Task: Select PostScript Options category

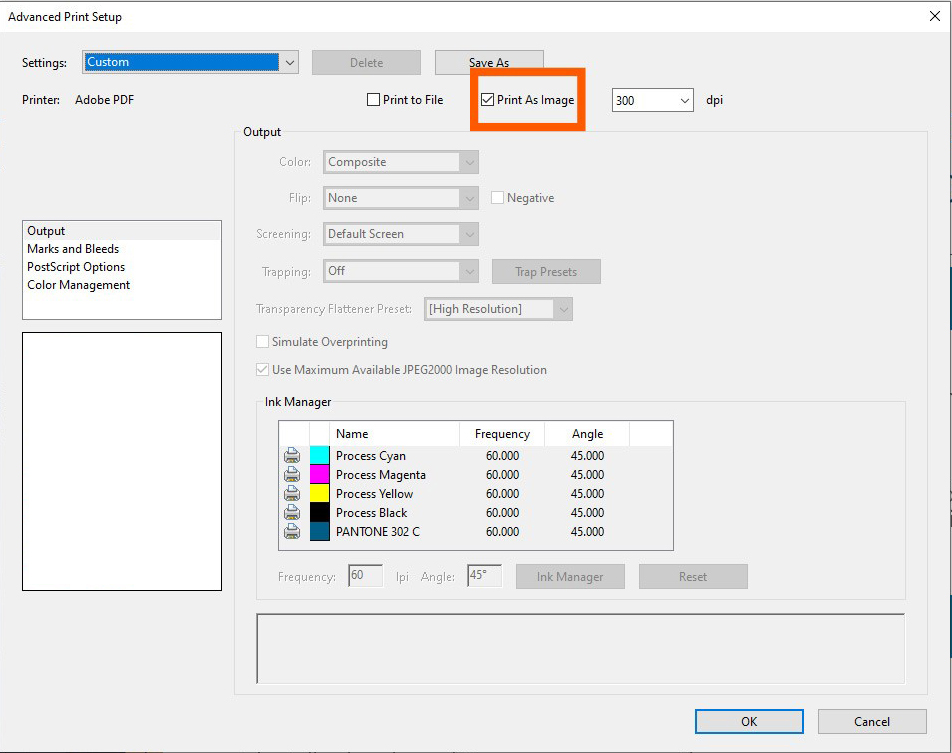Action: (122, 267)
